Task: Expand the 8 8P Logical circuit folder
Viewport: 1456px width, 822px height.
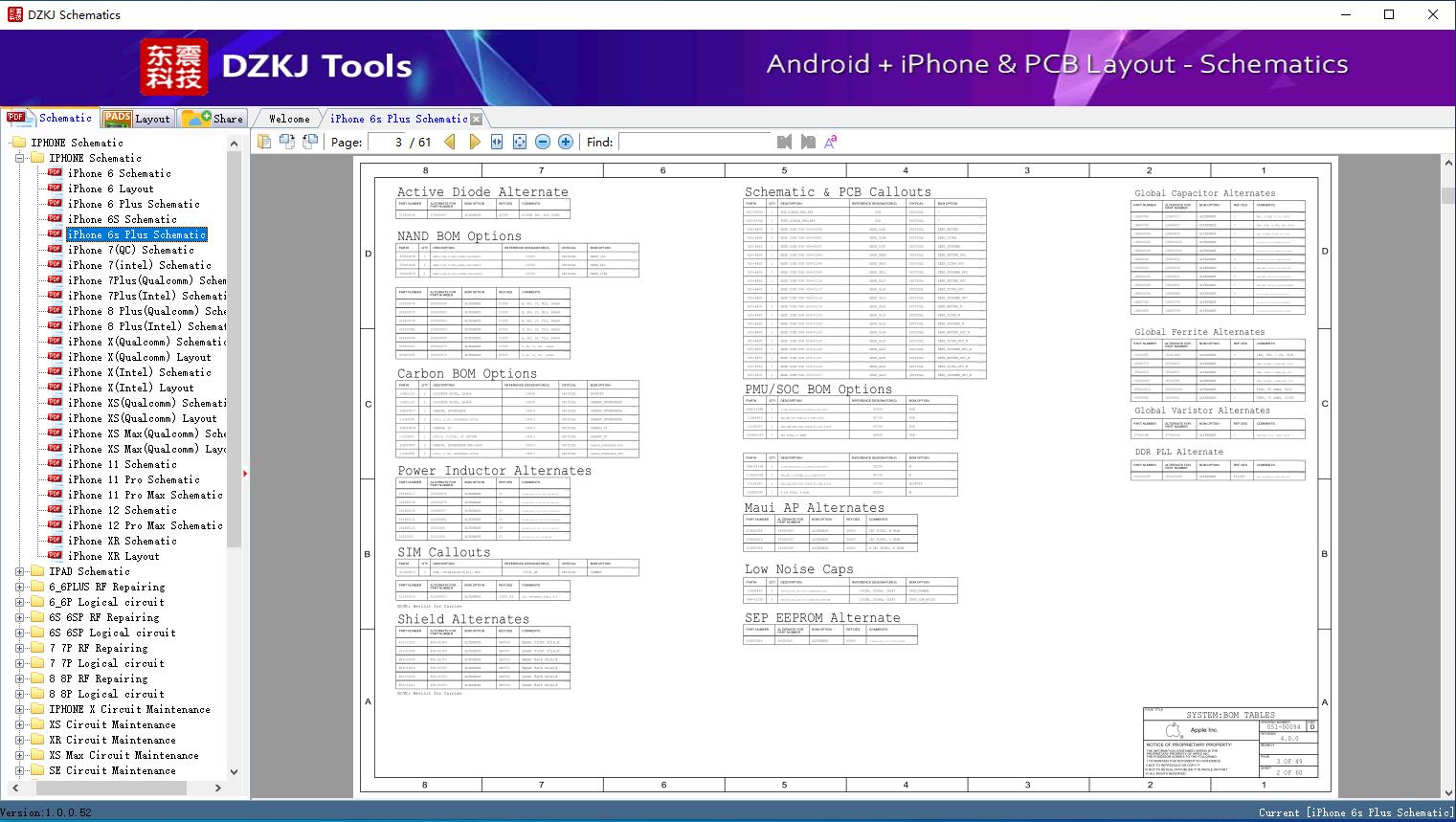Action: pyautogui.click(x=20, y=694)
